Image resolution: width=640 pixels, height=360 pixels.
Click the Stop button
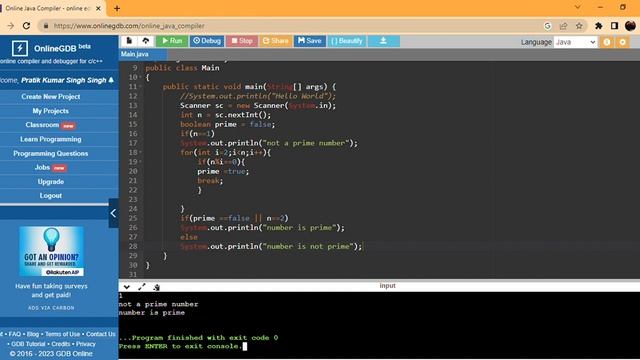pyautogui.click(x=242, y=41)
